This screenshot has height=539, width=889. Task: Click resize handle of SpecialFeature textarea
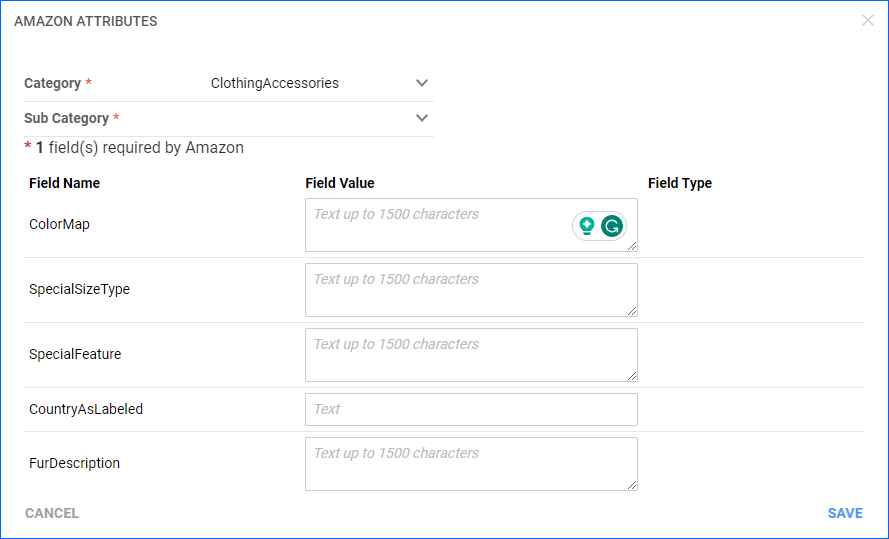click(632, 376)
